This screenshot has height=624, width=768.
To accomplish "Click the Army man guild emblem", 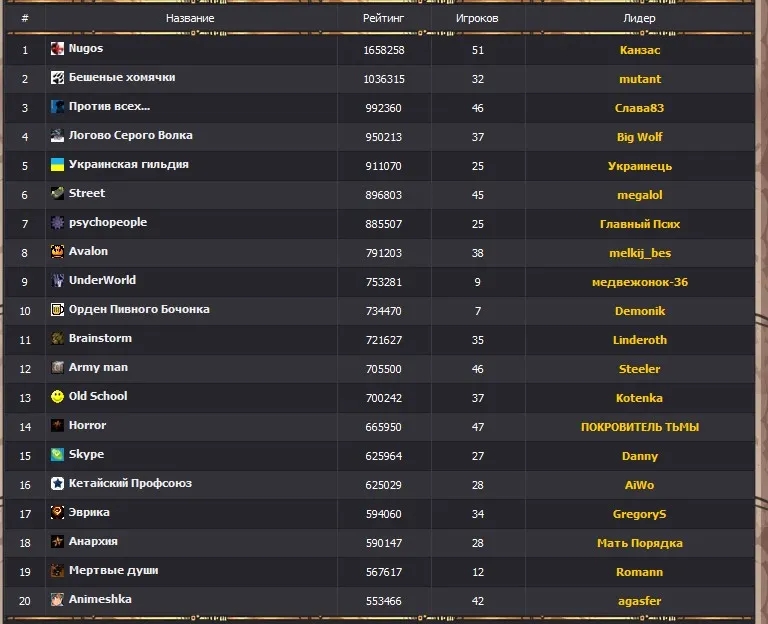I will click(x=57, y=367).
